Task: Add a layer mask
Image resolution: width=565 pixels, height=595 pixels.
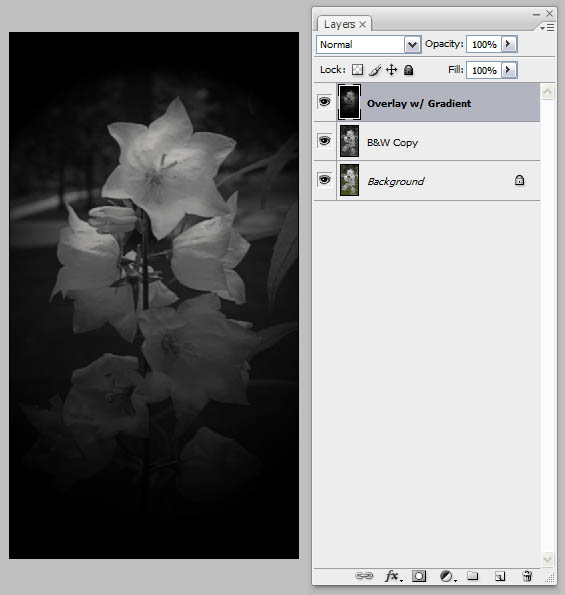Action: coord(419,576)
